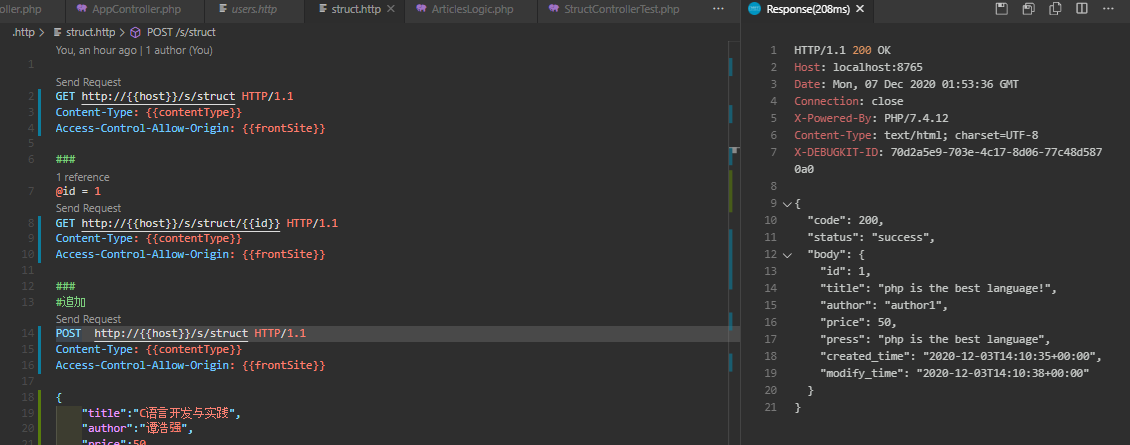Viewport: 1130px width, 445px height.
Task: Copy the response body to clipboard
Action: pos(1054,10)
